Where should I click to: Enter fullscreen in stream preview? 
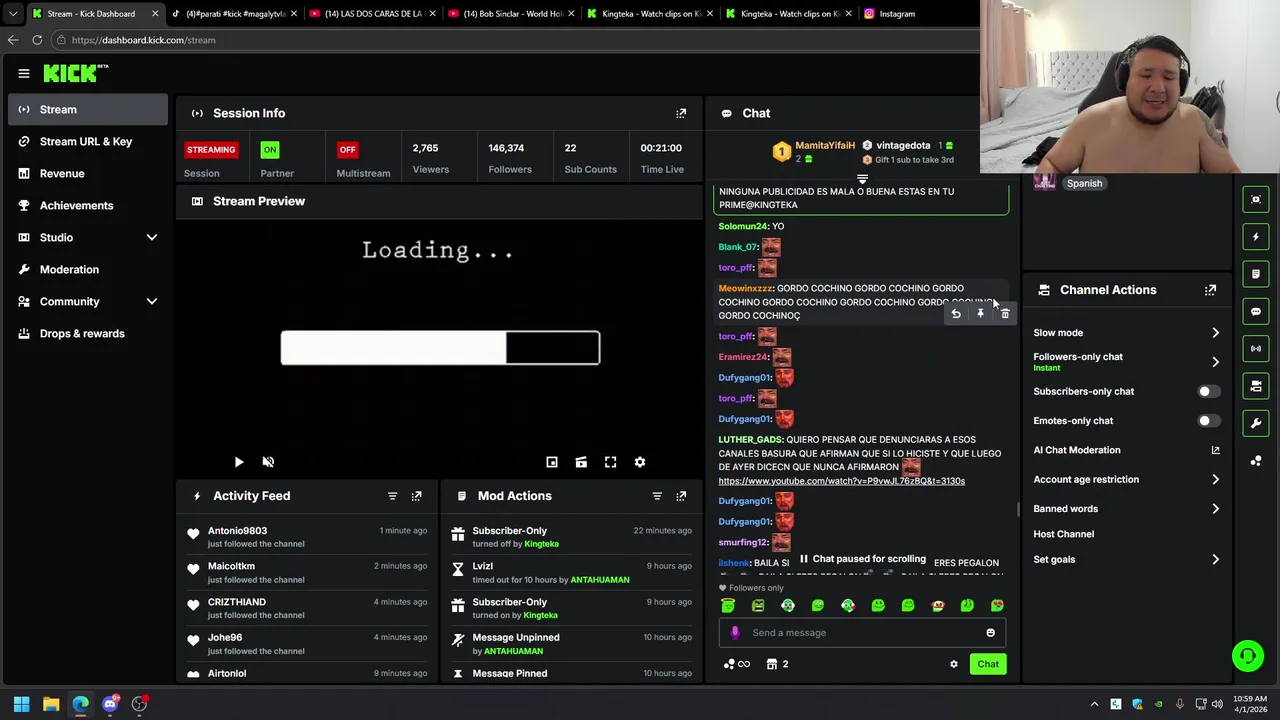click(x=610, y=462)
